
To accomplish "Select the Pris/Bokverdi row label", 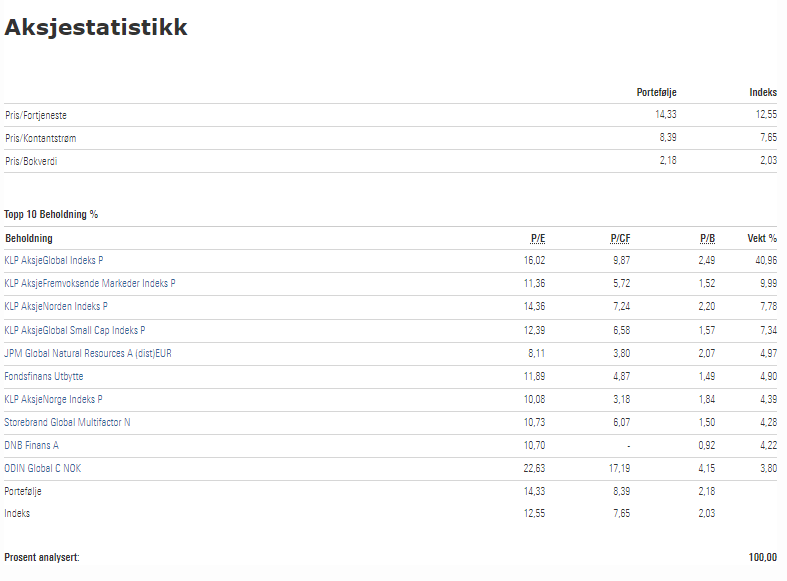I will click(31, 162).
